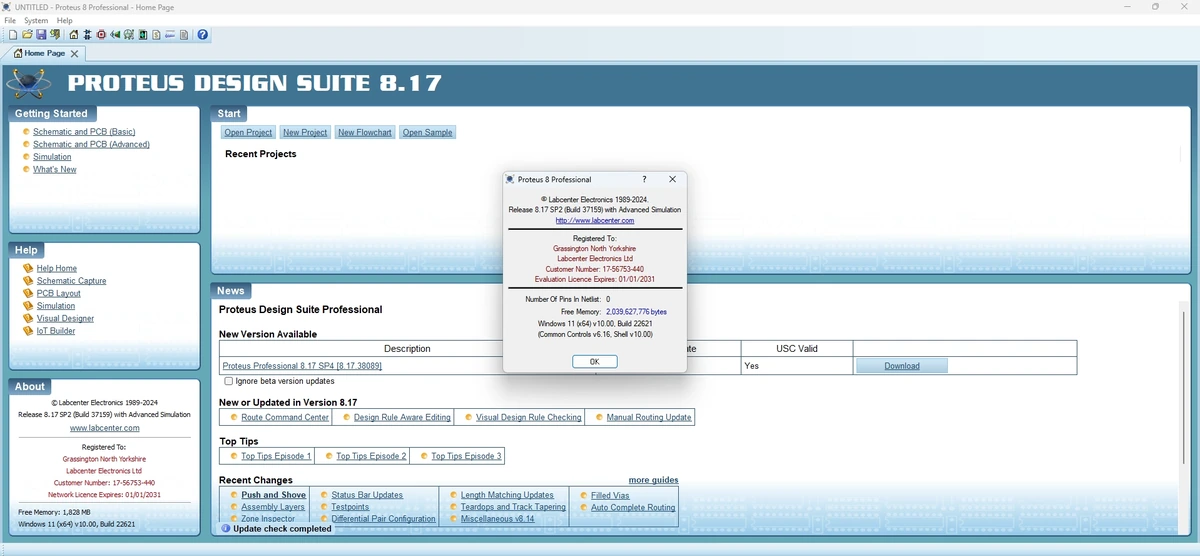
Task: Open the Teardops and Track Tapering link
Action: click(x=513, y=507)
